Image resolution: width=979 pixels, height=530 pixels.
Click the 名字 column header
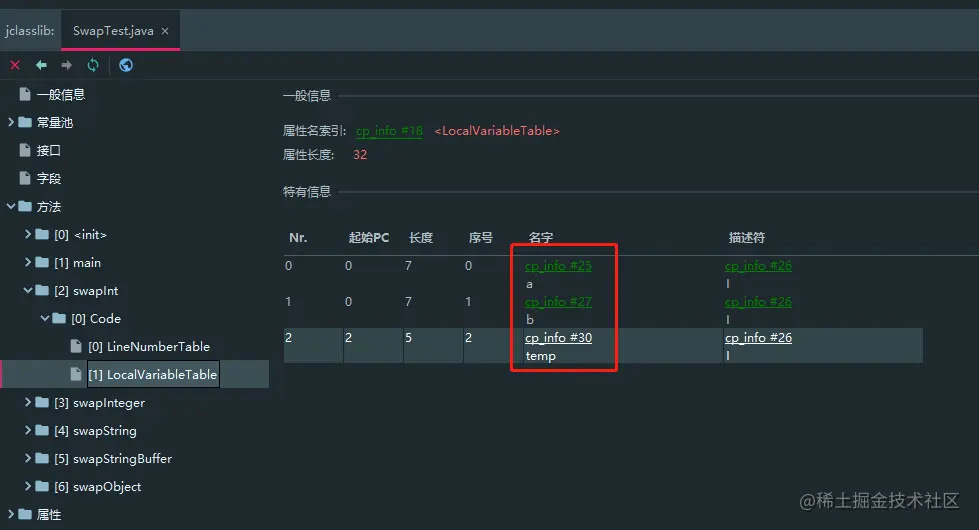(541, 237)
